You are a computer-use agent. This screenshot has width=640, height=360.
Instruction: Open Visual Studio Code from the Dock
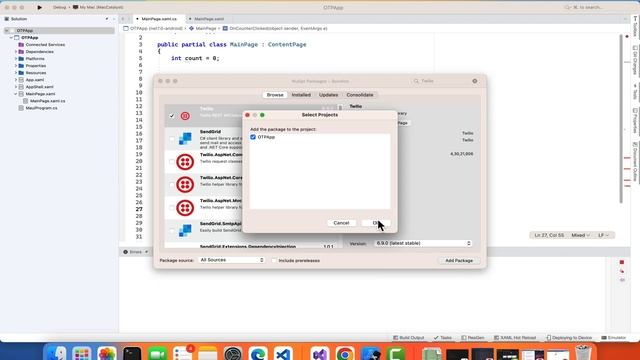click(x=283, y=353)
